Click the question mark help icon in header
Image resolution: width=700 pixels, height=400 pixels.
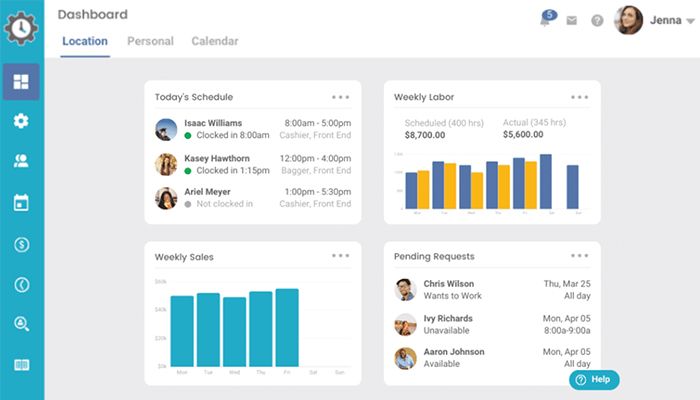(597, 21)
